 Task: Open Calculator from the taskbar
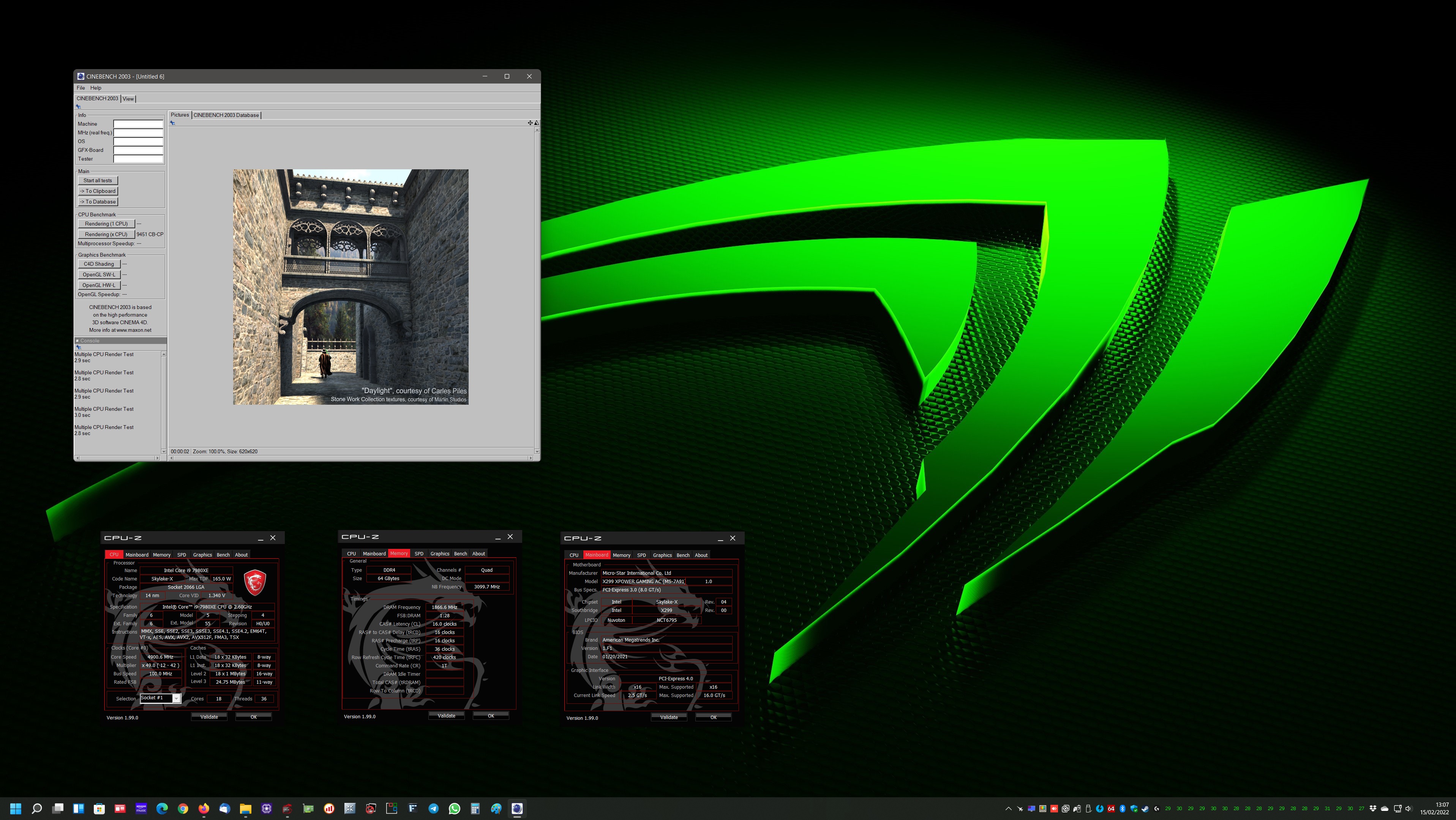[475, 808]
